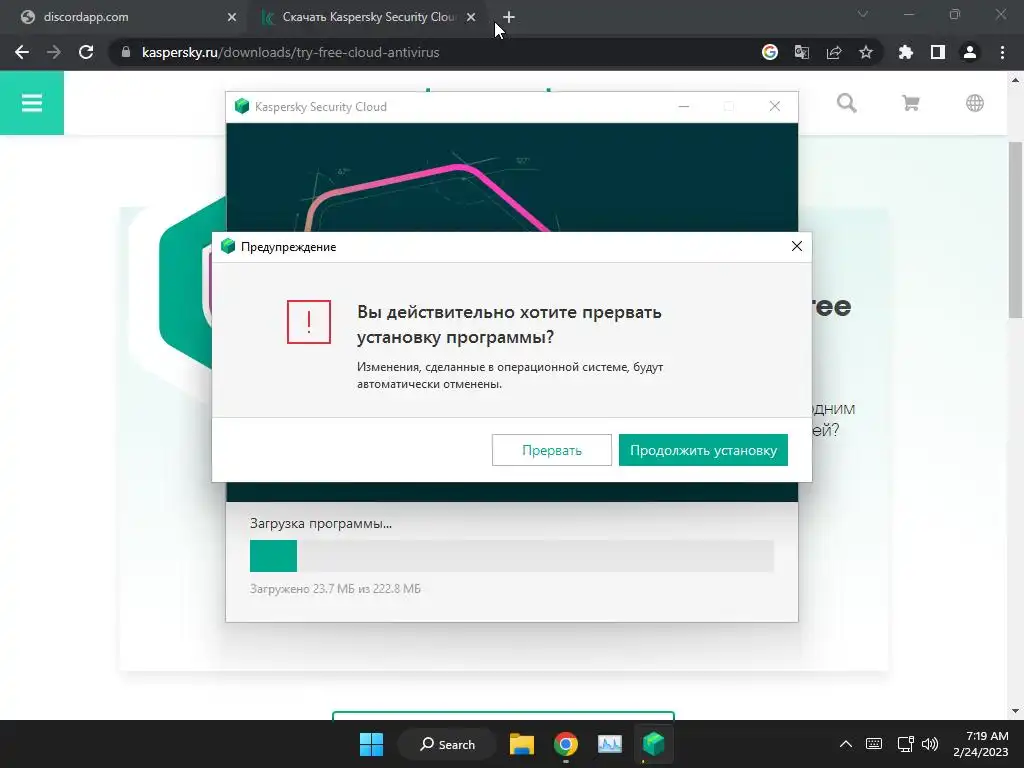
Task: Open the tab search chevron
Action: (x=863, y=14)
